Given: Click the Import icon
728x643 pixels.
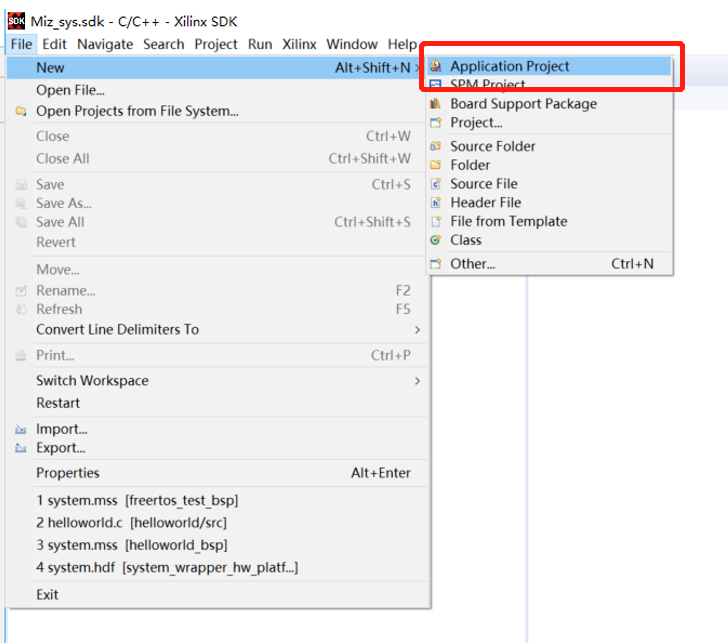Looking at the screenshot, I should (x=21, y=429).
